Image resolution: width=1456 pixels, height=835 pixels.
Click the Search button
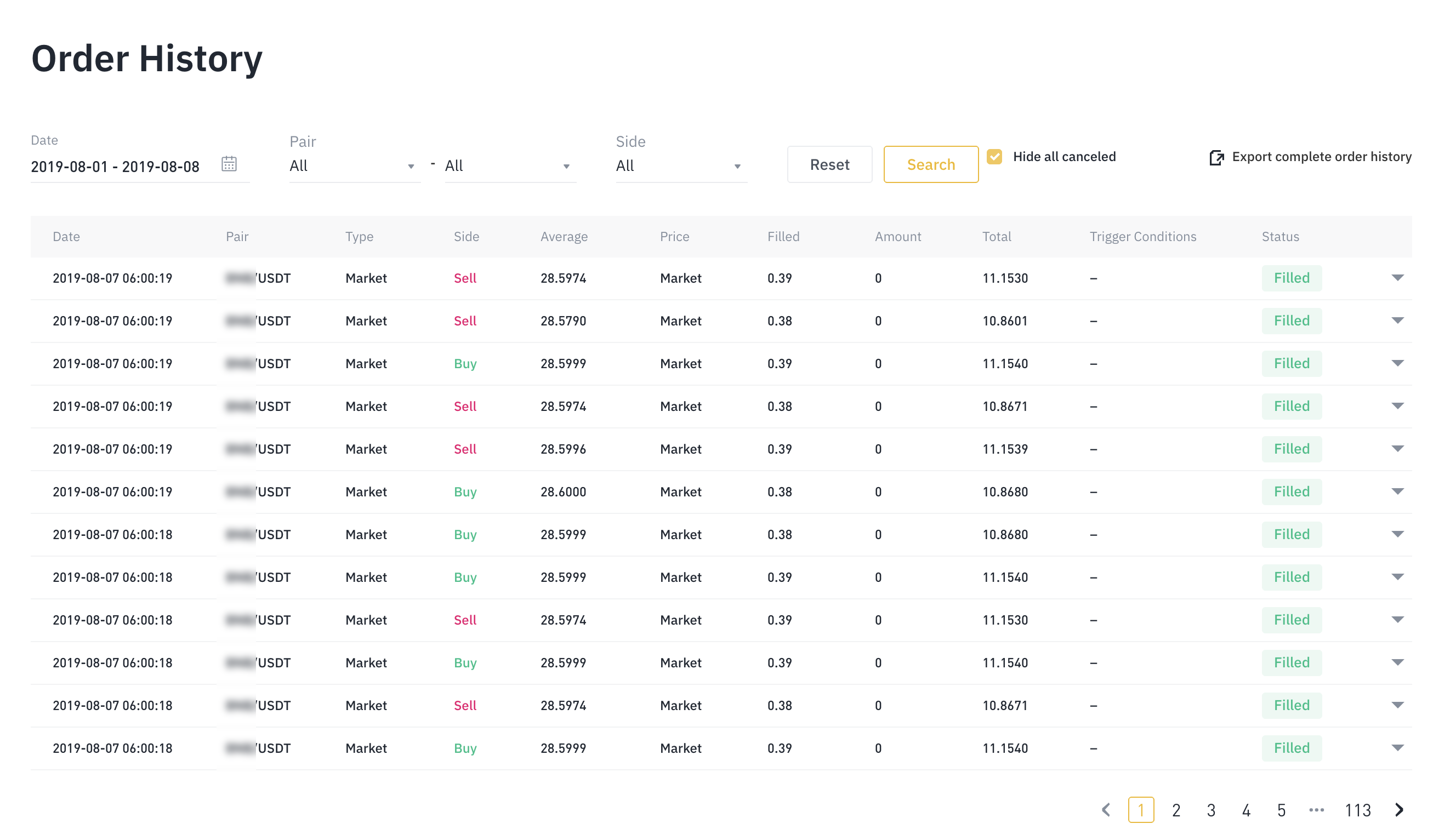pos(930,164)
